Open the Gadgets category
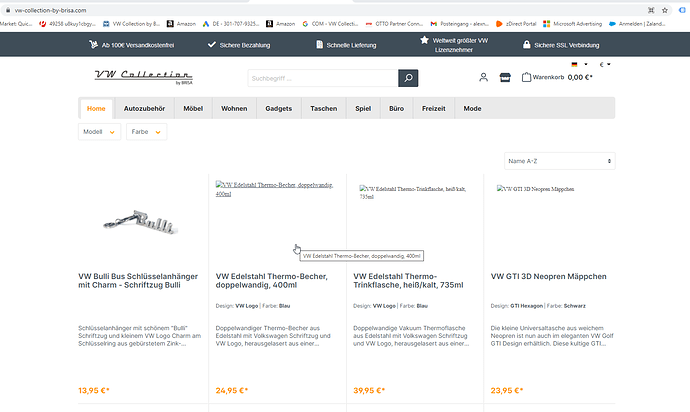690x412 pixels. click(279, 109)
